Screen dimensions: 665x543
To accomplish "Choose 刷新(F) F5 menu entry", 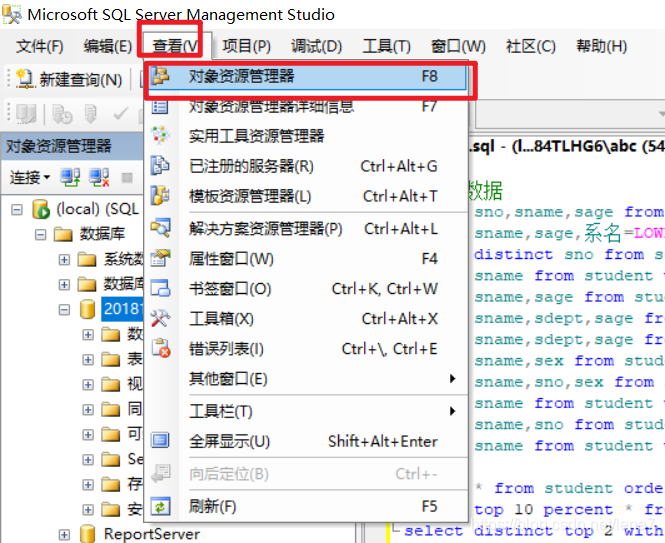I will 307,507.
